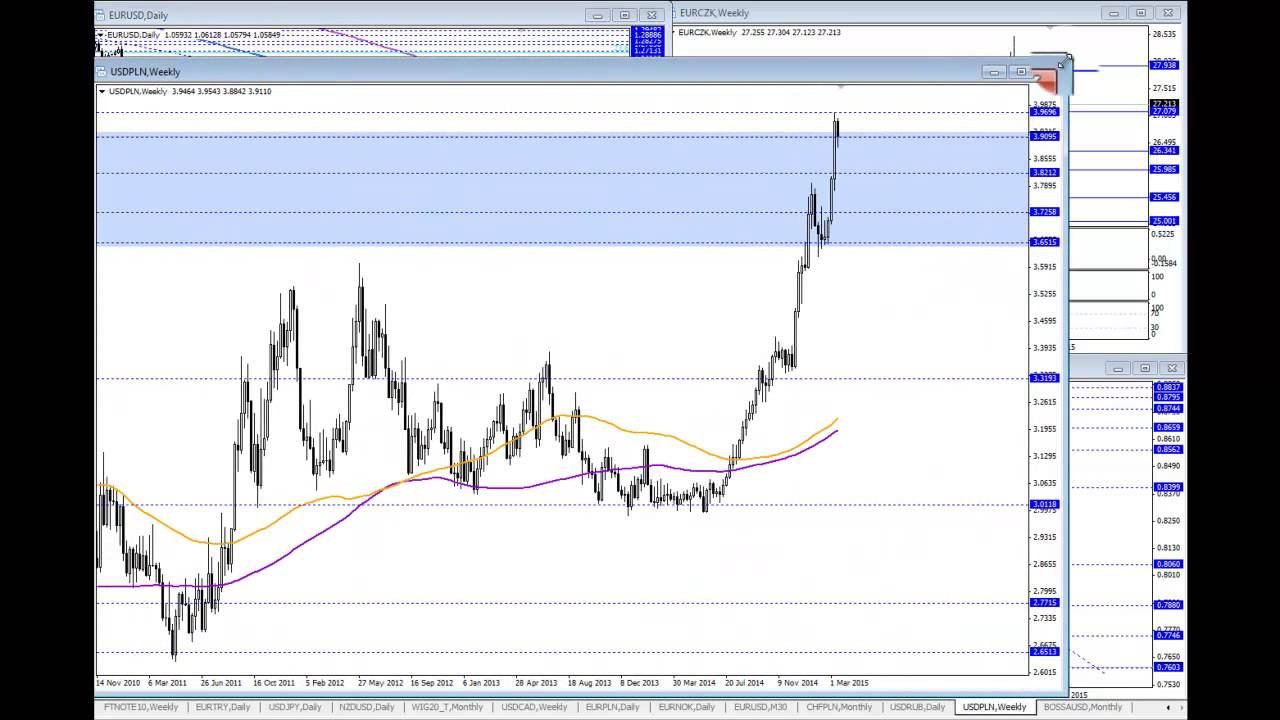This screenshot has height=720, width=1280.
Task: Switch to the BOSSAUSD,Monthly tab
Action: (x=1083, y=707)
